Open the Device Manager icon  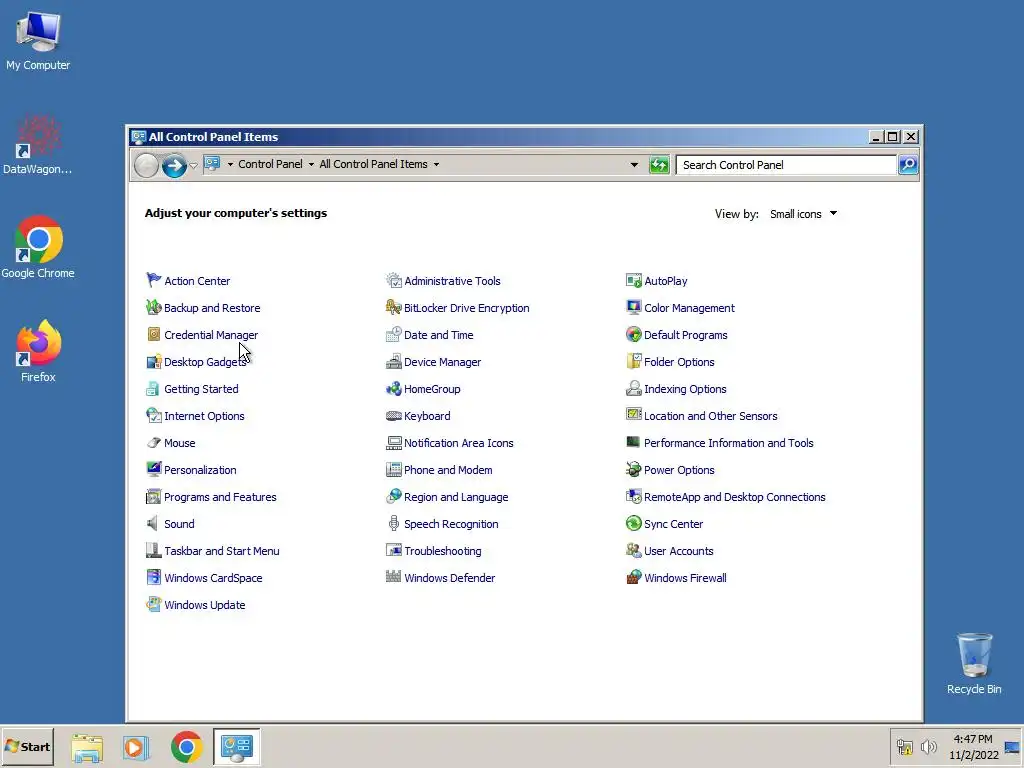(x=394, y=362)
